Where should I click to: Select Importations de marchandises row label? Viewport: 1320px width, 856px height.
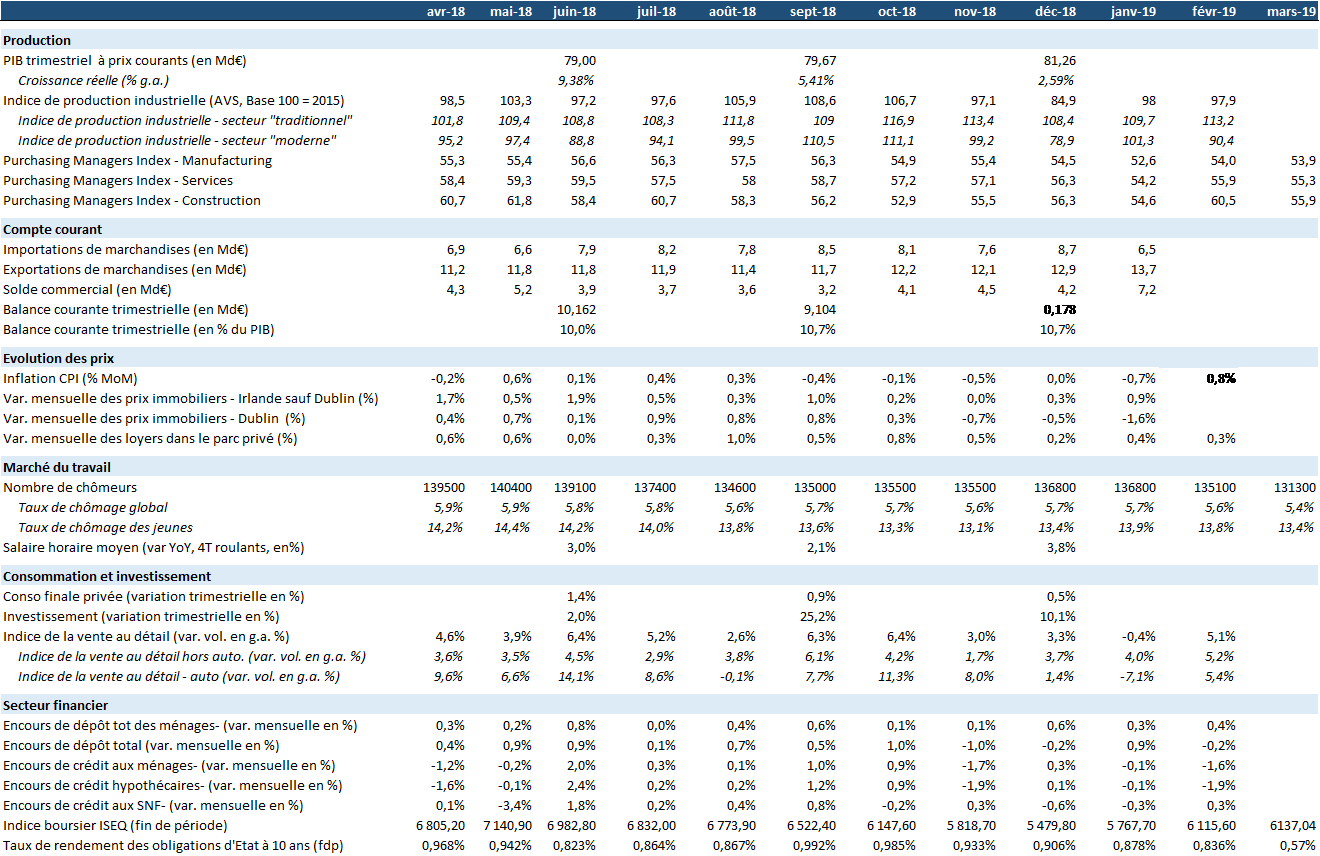[124, 249]
